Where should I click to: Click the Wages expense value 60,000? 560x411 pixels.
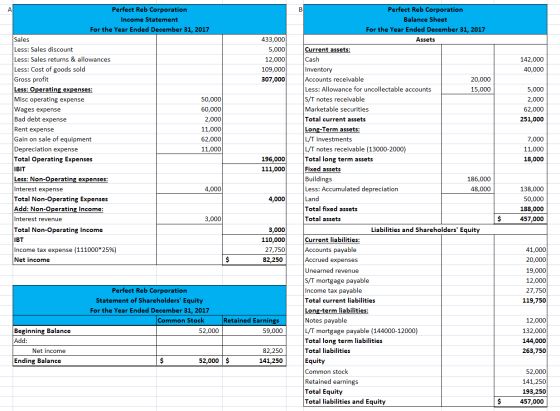[211, 110]
